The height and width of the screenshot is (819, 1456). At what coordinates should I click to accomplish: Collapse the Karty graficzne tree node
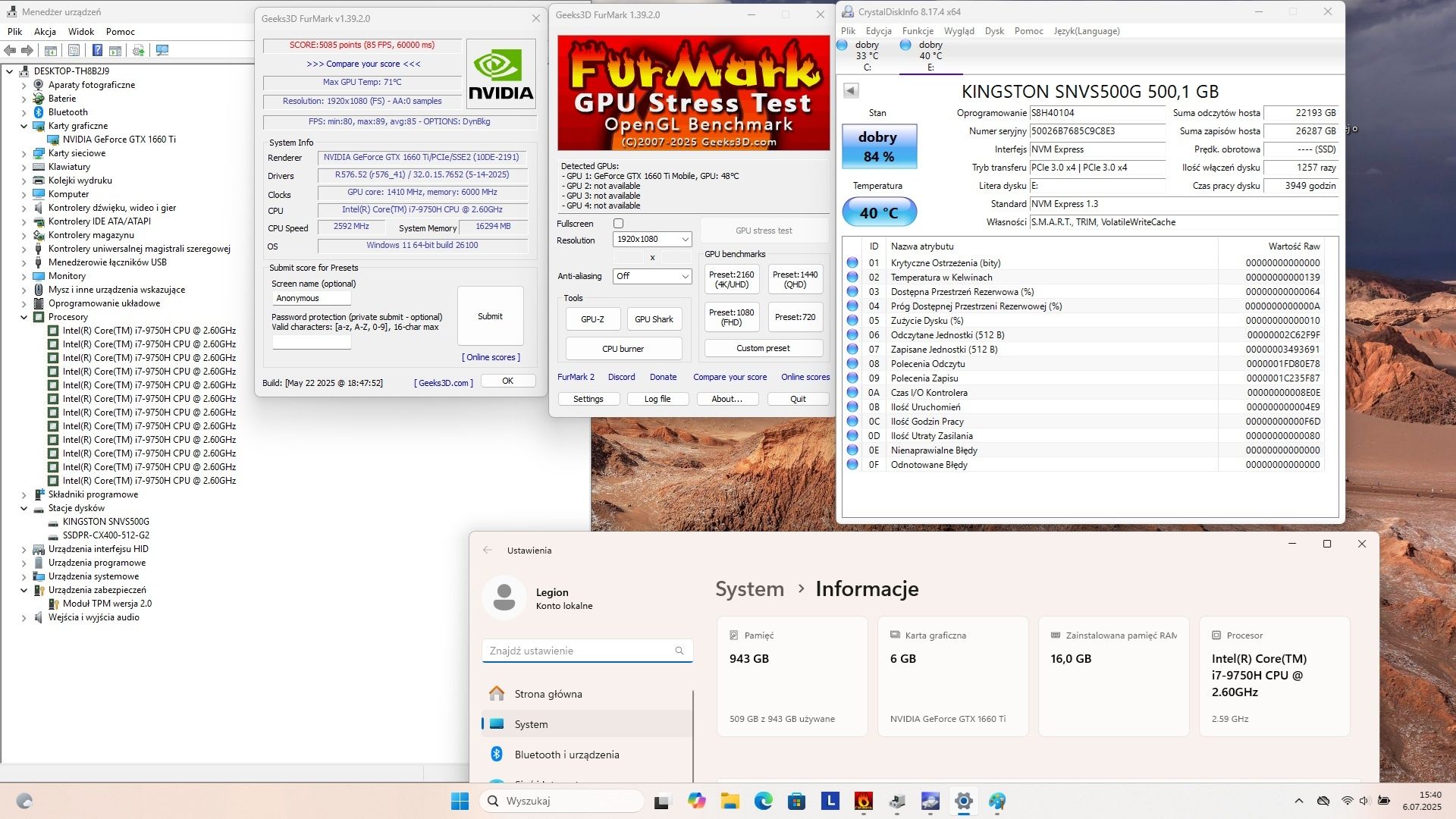tap(24, 126)
